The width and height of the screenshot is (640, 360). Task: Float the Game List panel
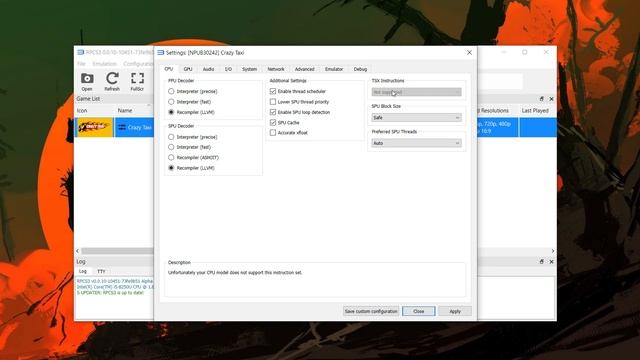pyautogui.click(x=542, y=99)
